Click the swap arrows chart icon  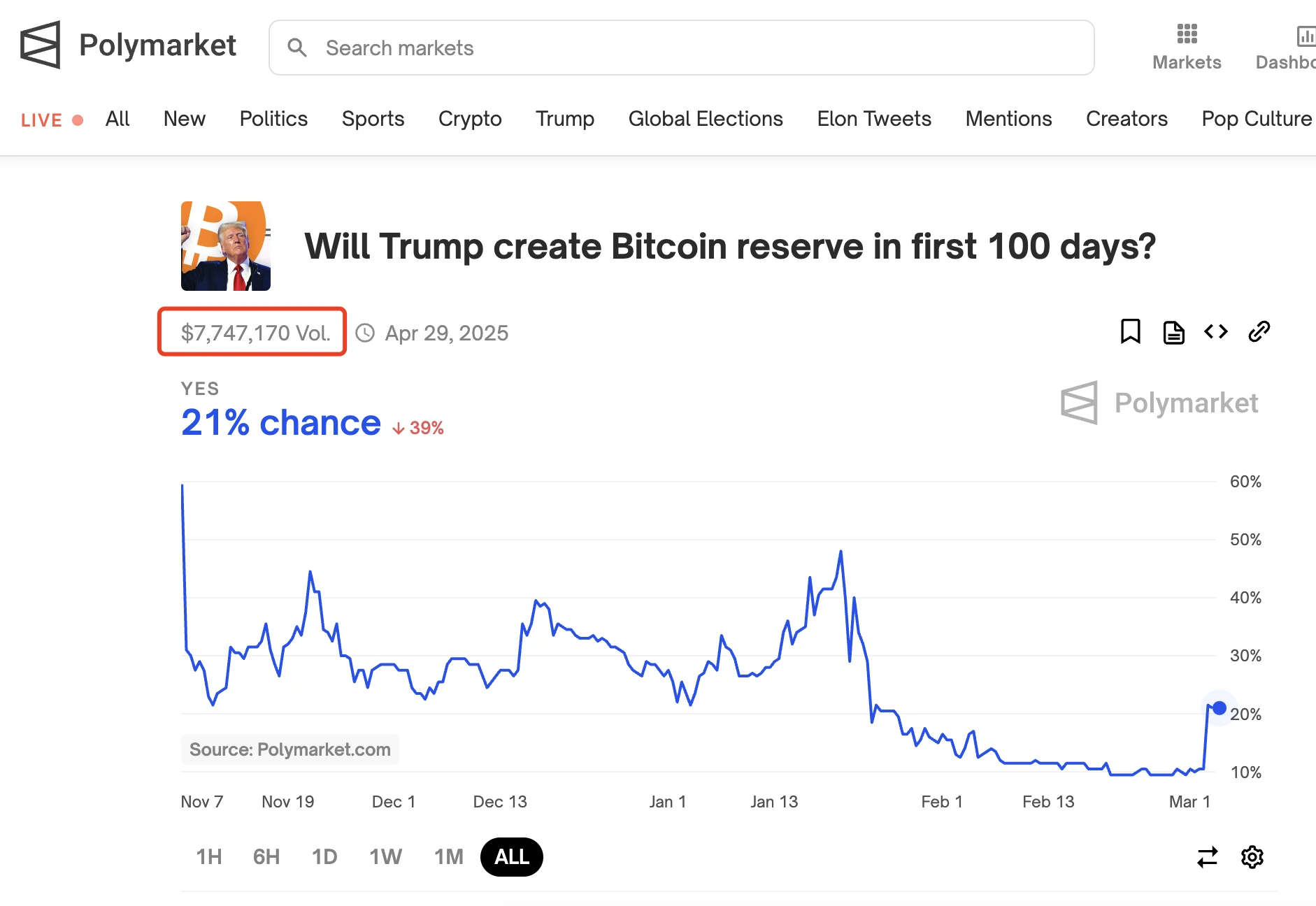(x=1207, y=857)
